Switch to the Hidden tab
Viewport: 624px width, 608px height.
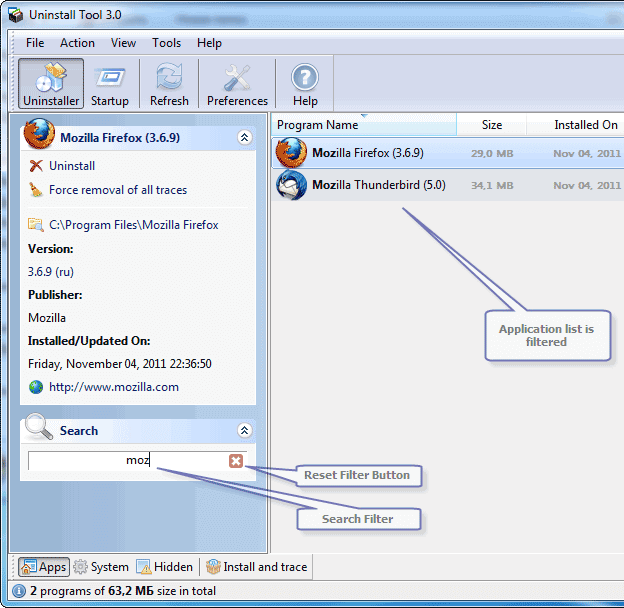(x=164, y=567)
